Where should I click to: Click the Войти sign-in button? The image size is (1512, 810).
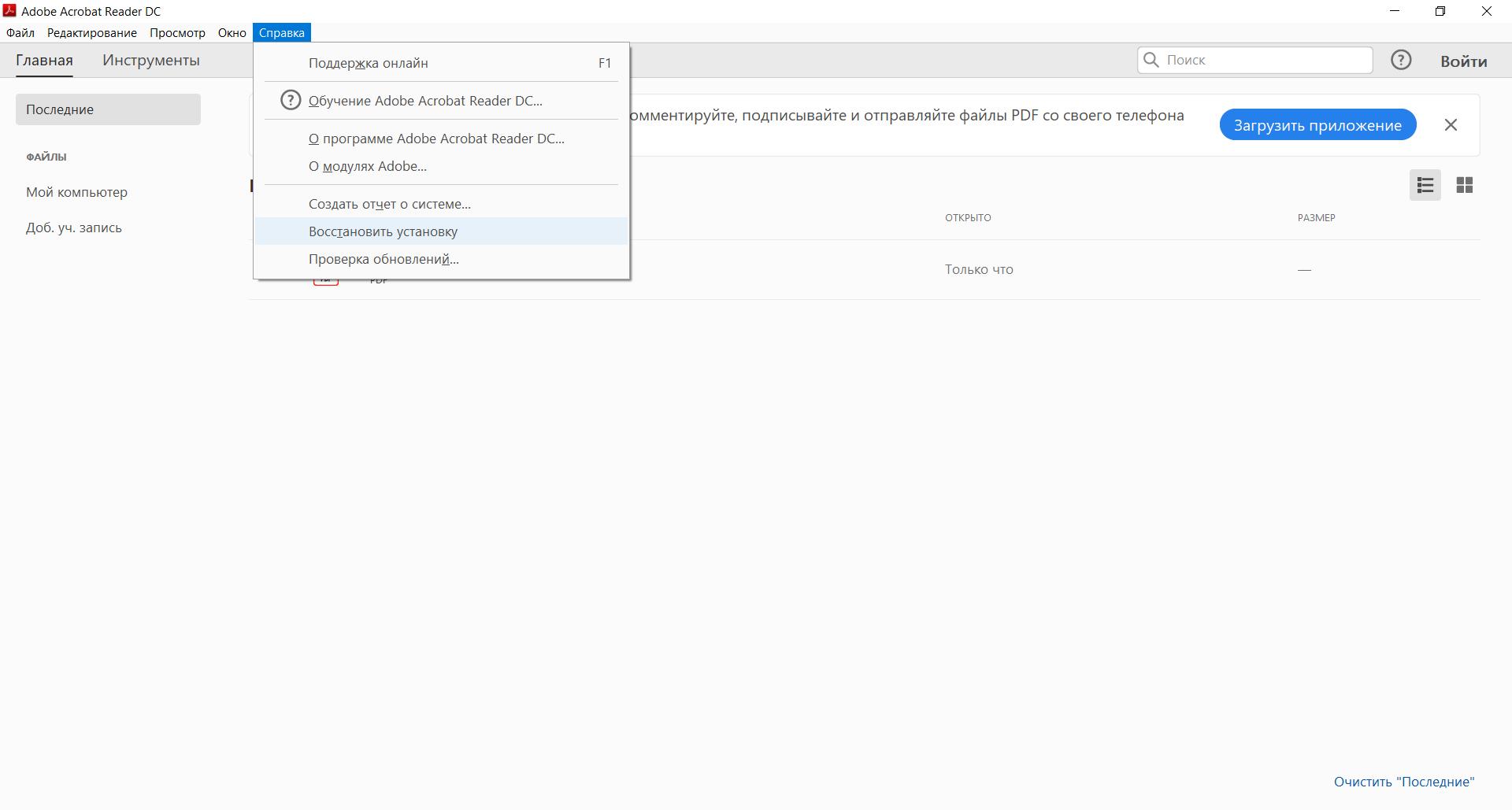click(x=1464, y=61)
